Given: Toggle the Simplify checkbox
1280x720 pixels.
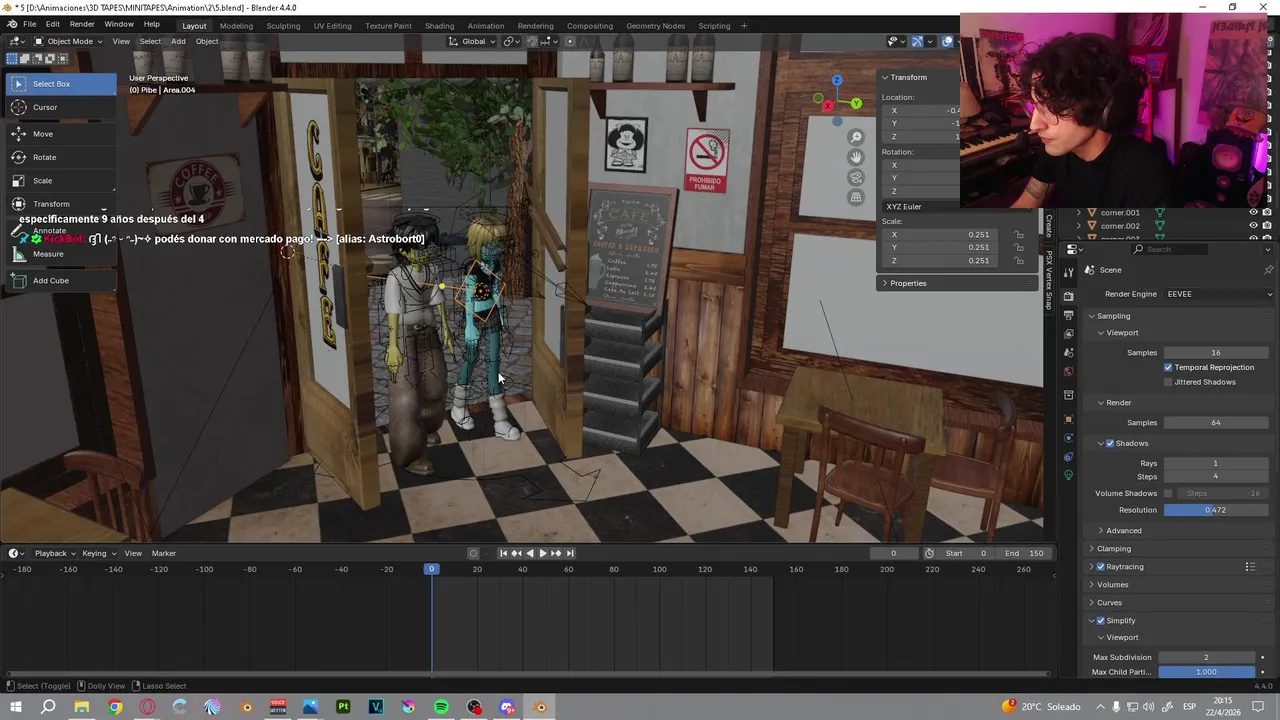Looking at the screenshot, I should 1101,621.
